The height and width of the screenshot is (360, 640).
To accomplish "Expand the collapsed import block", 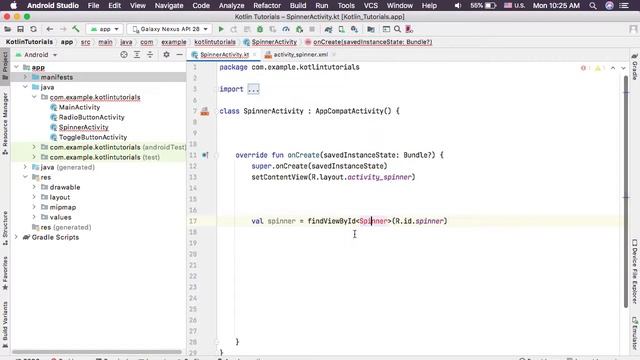I will click(x=253, y=89).
